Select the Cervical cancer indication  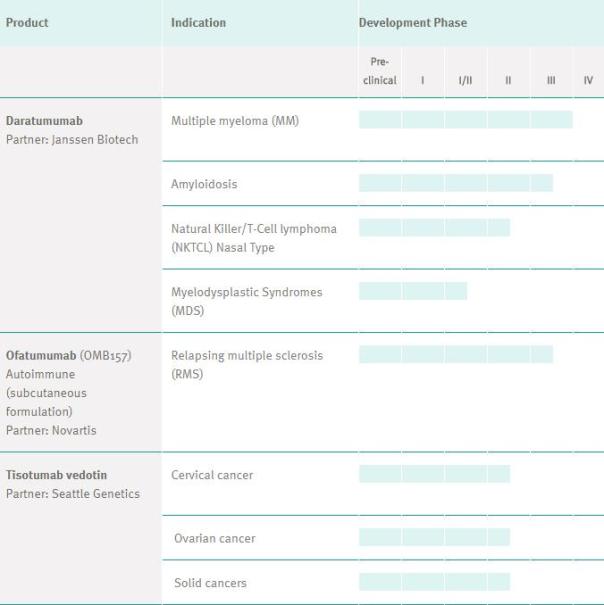click(212, 475)
